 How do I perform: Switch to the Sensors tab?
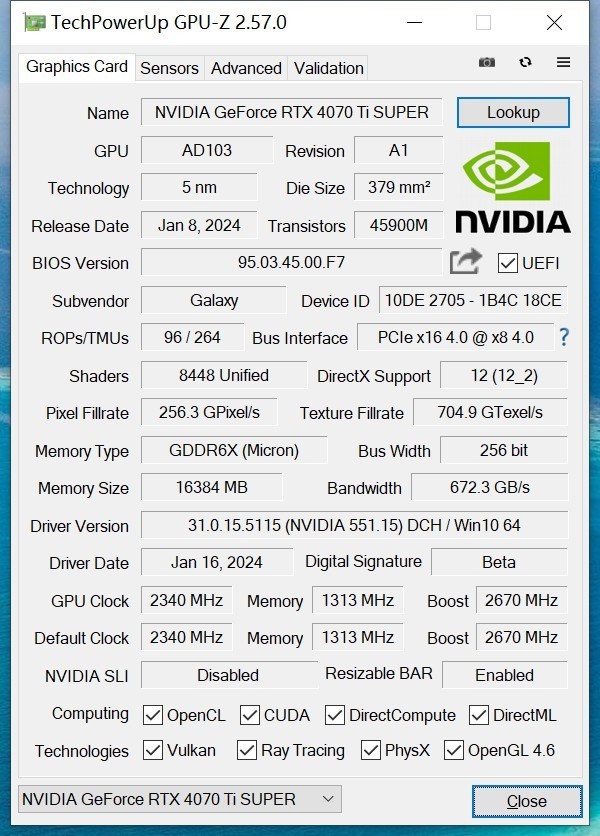169,68
